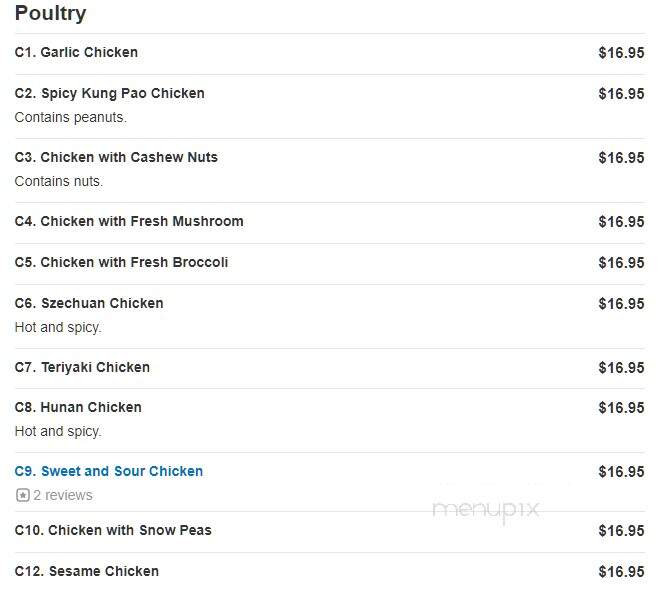Click the Garlic Chicken $16.95 price
The width and height of the screenshot is (665, 592).
pos(621,53)
